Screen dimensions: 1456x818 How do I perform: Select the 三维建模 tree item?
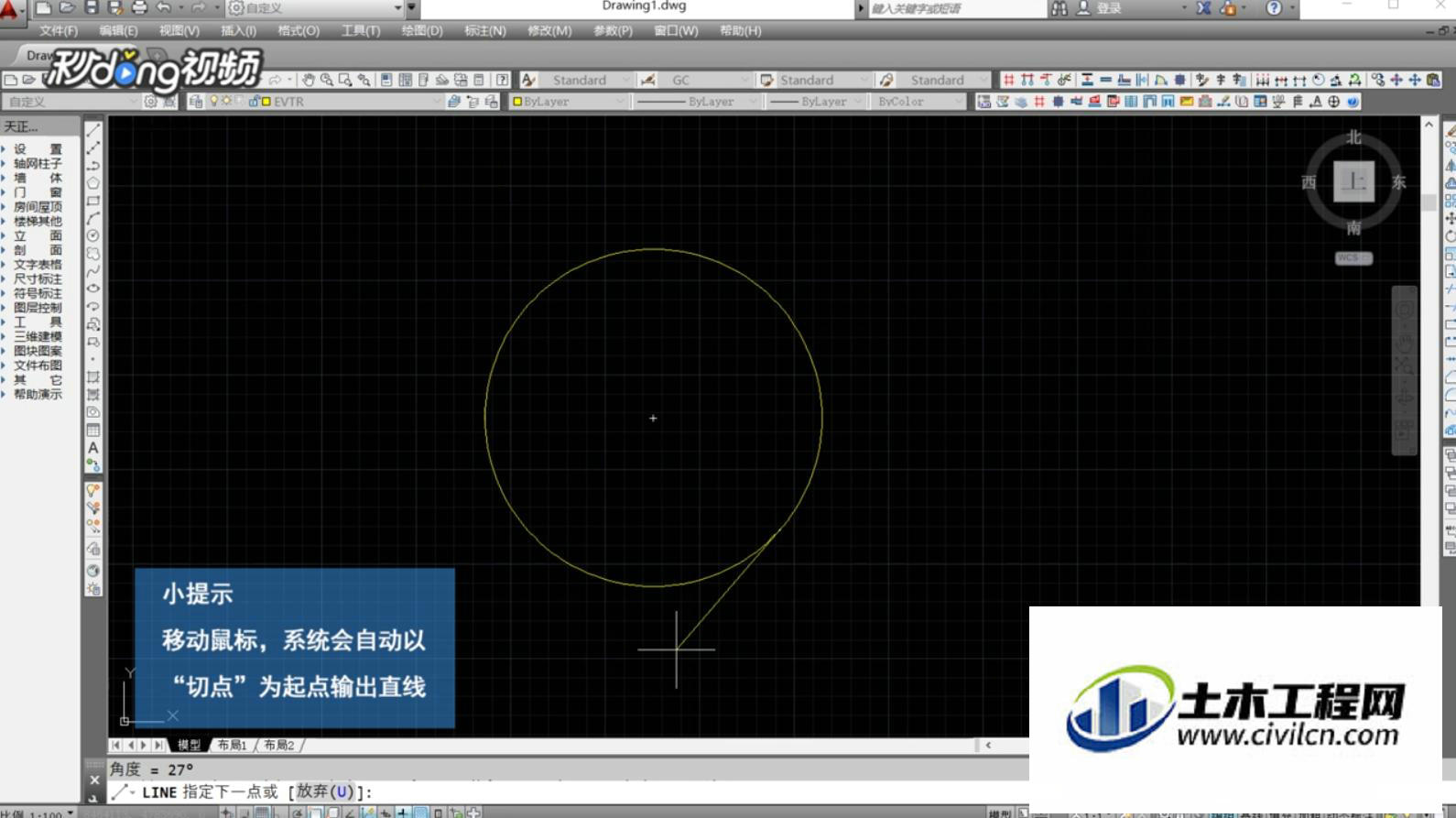pos(37,337)
